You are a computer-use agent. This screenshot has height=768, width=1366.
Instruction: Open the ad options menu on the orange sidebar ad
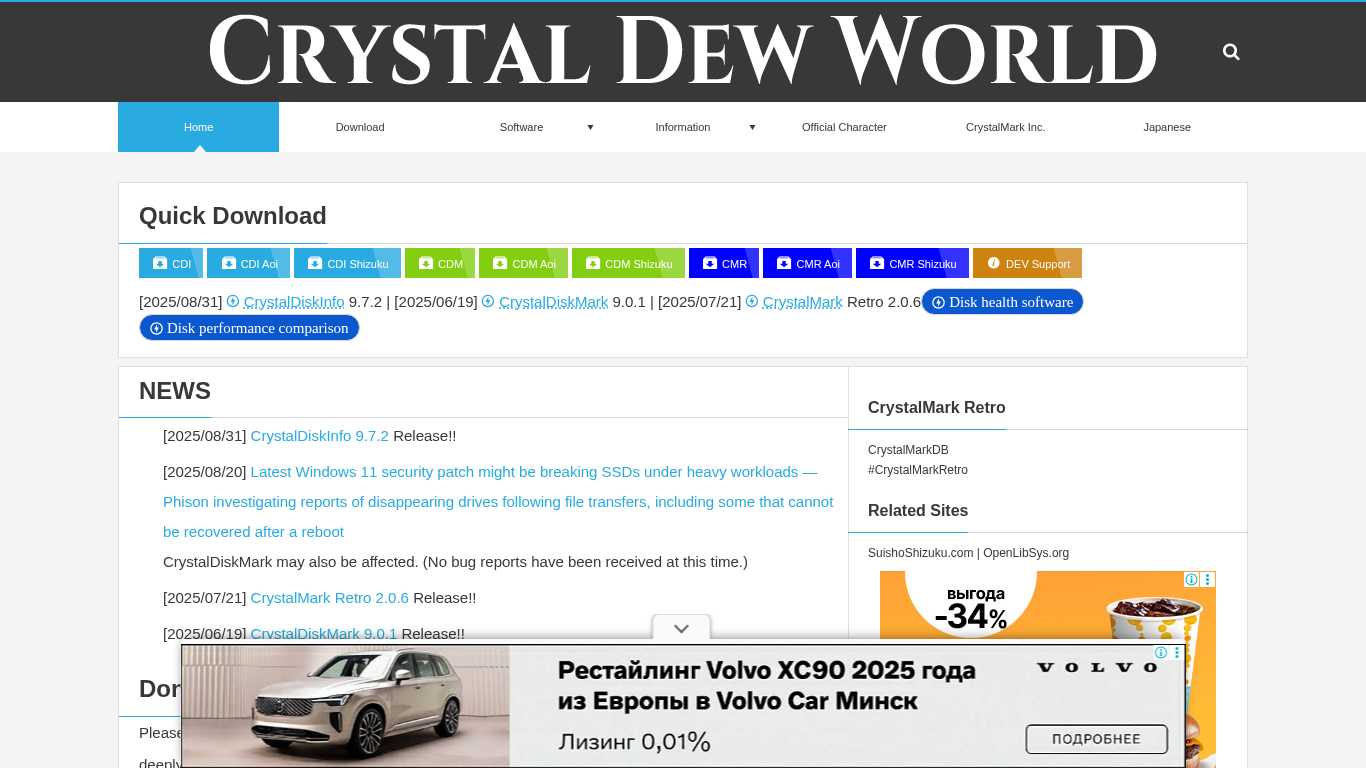pos(1208,580)
